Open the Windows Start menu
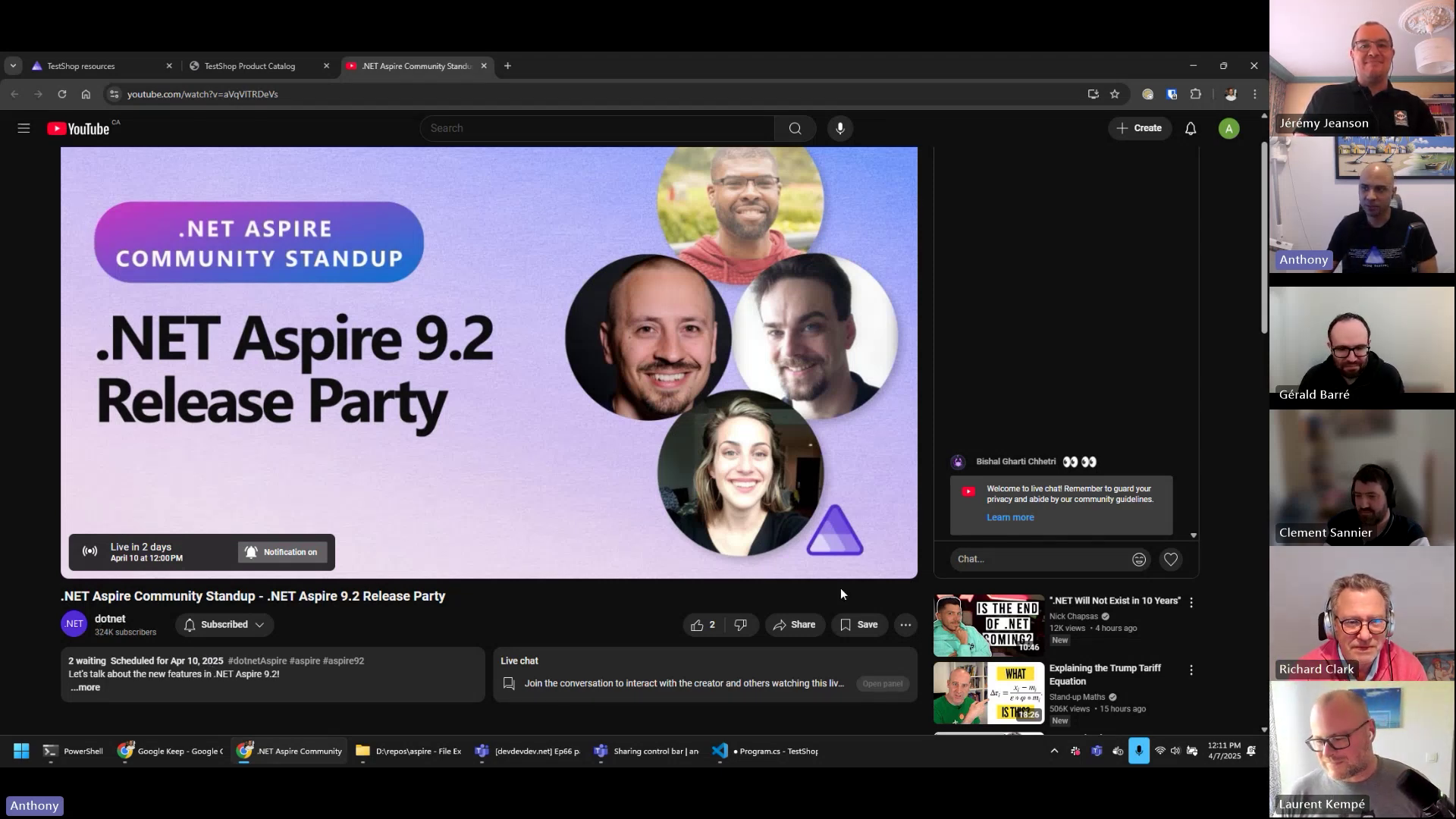 [21, 751]
